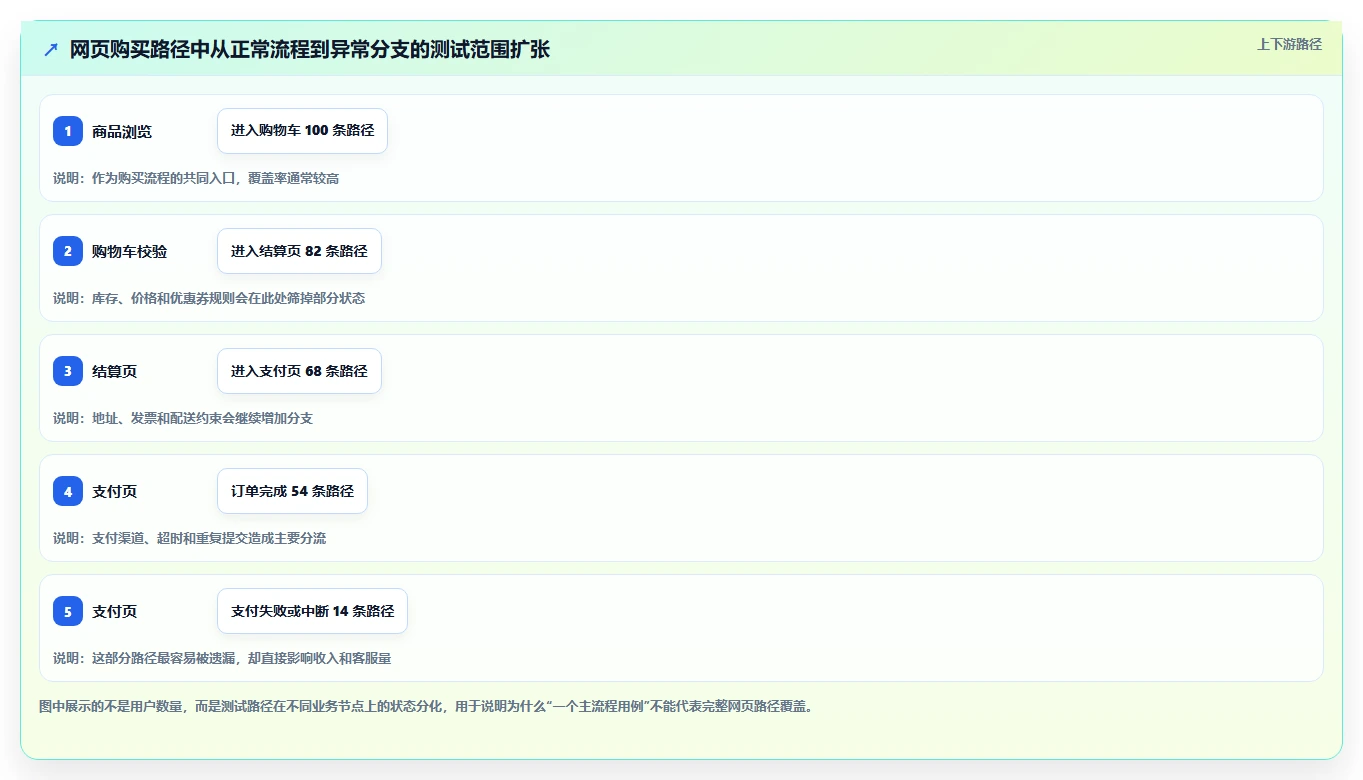1363x780 pixels.
Task: Select the step 1 number badge
Action: pos(68,131)
